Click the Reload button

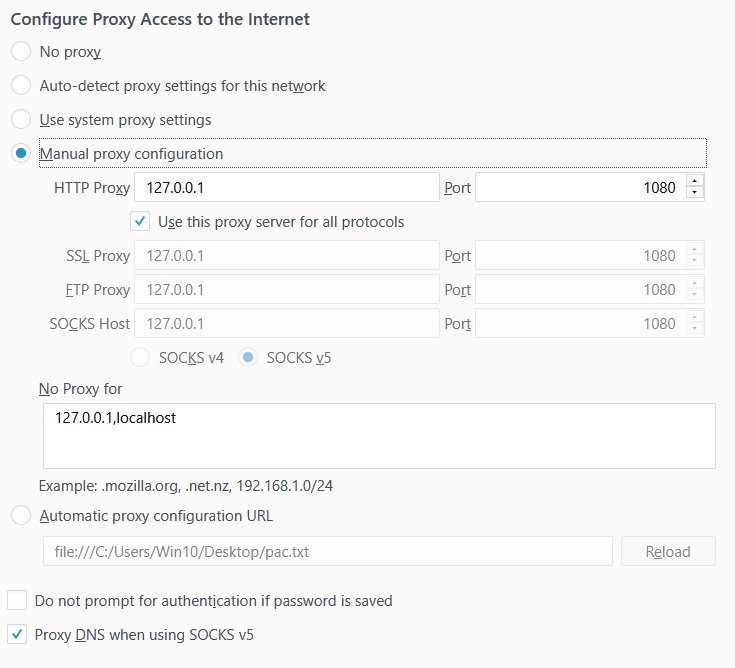pyautogui.click(x=668, y=551)
